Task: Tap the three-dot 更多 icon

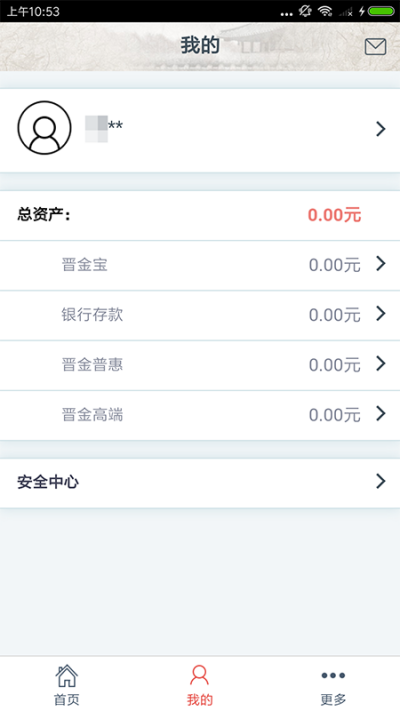Action: tap(333, 676)
